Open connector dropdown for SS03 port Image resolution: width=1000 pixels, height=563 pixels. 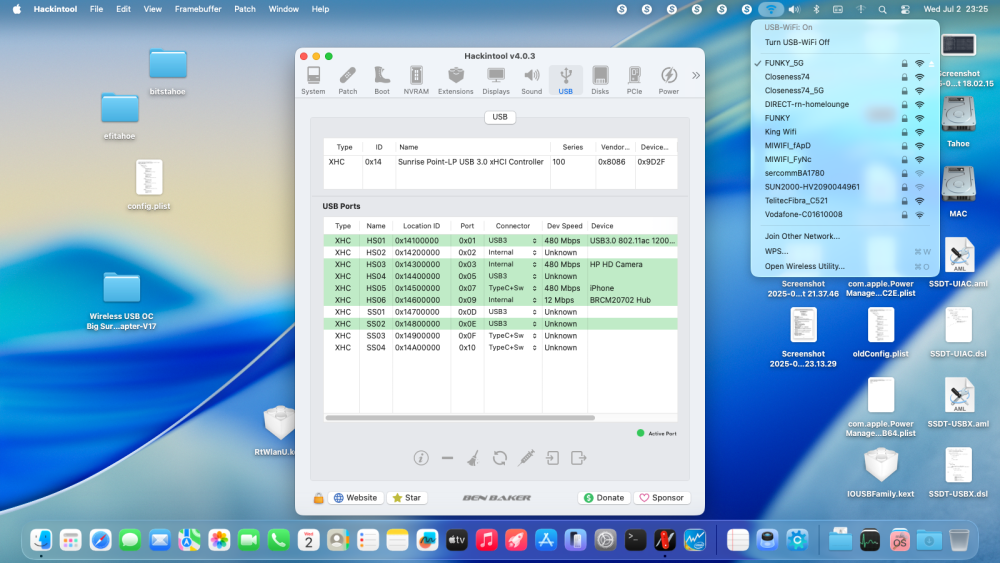(534, 336)
